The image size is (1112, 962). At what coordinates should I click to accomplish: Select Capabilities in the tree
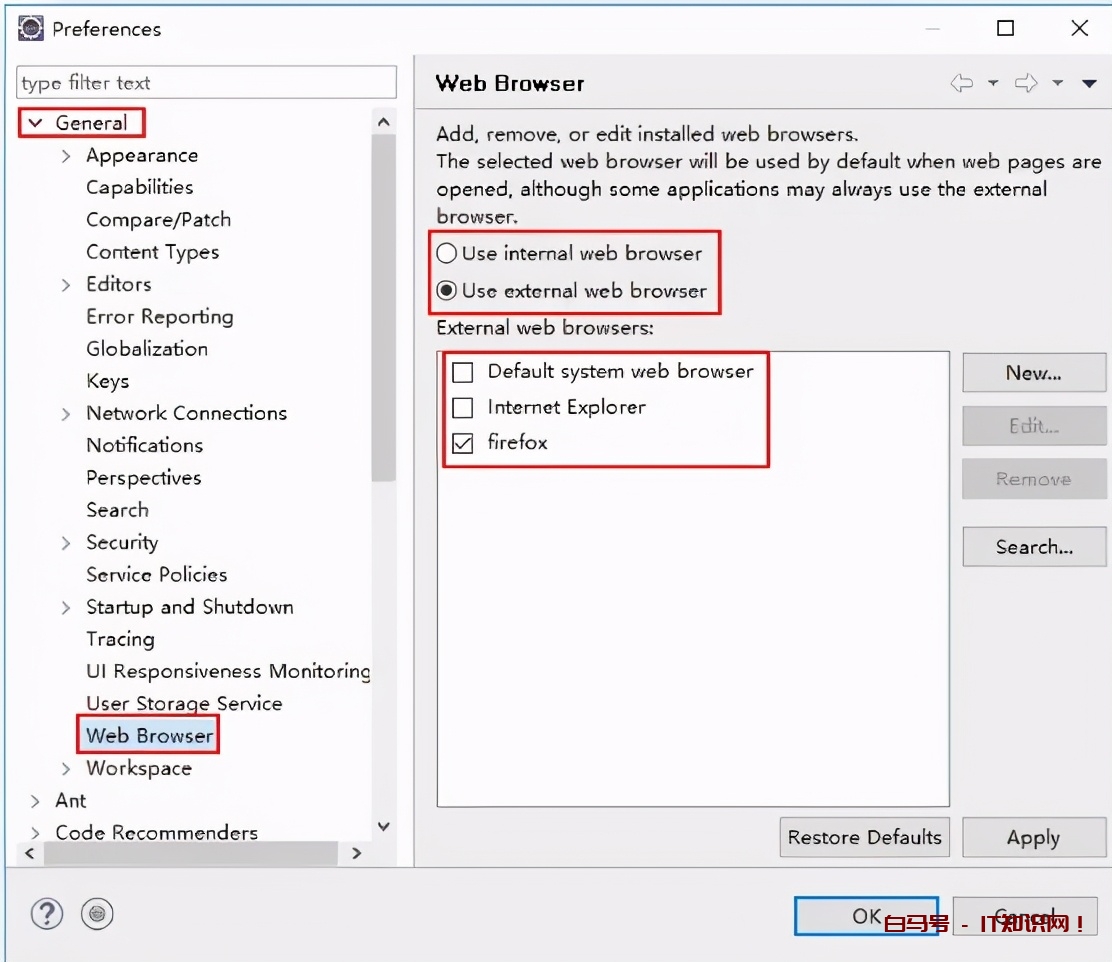[x=140, y=187]
